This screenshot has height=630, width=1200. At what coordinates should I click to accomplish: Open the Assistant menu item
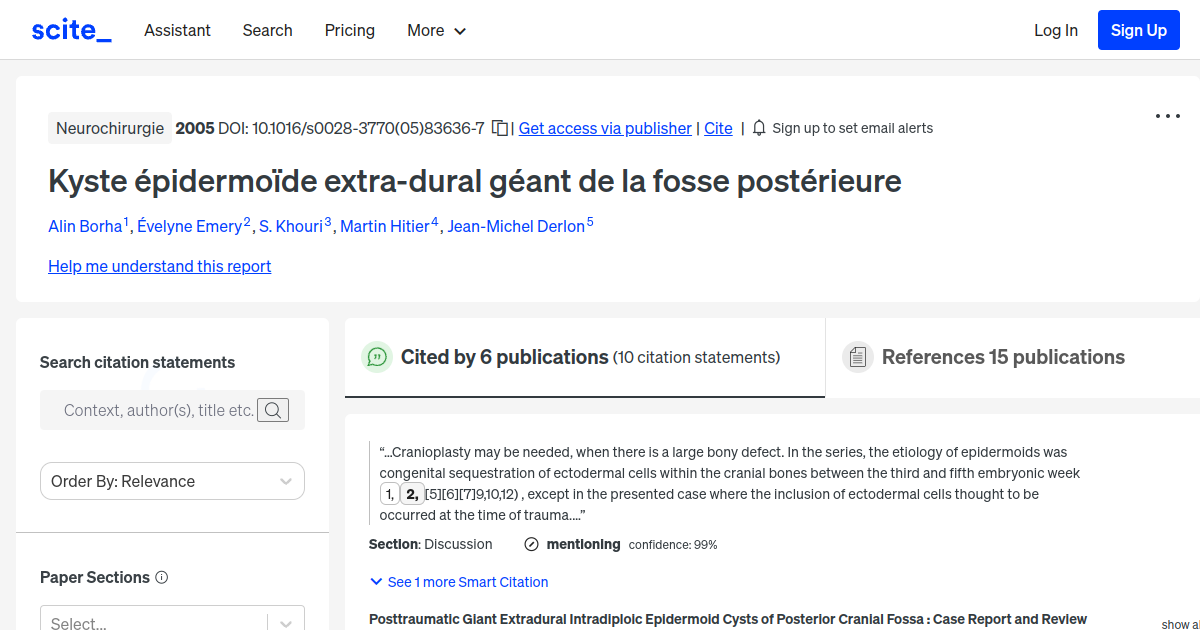tap(177, 31)
